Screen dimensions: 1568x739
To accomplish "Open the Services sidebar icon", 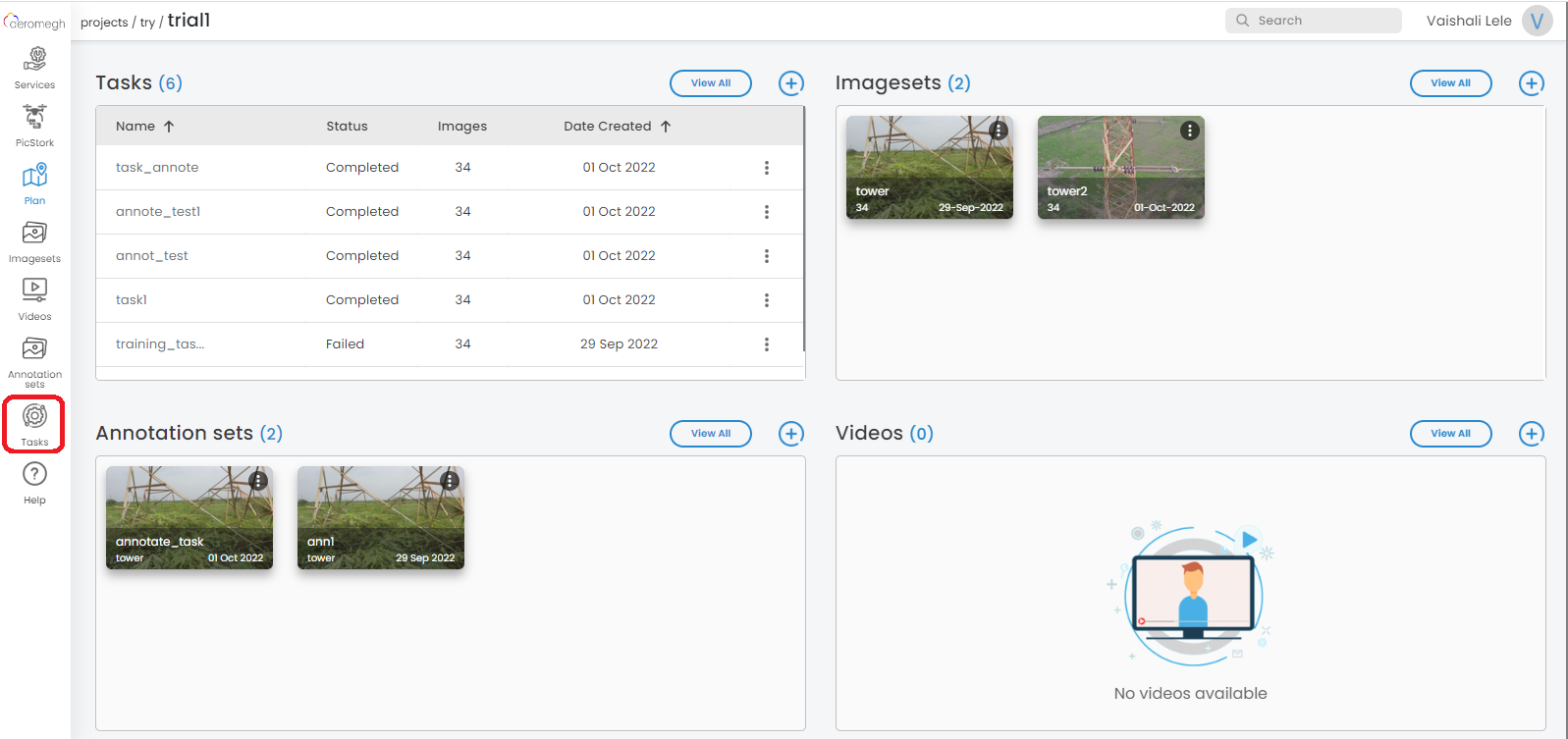I will pyautogui.click(x=34, y=69).
